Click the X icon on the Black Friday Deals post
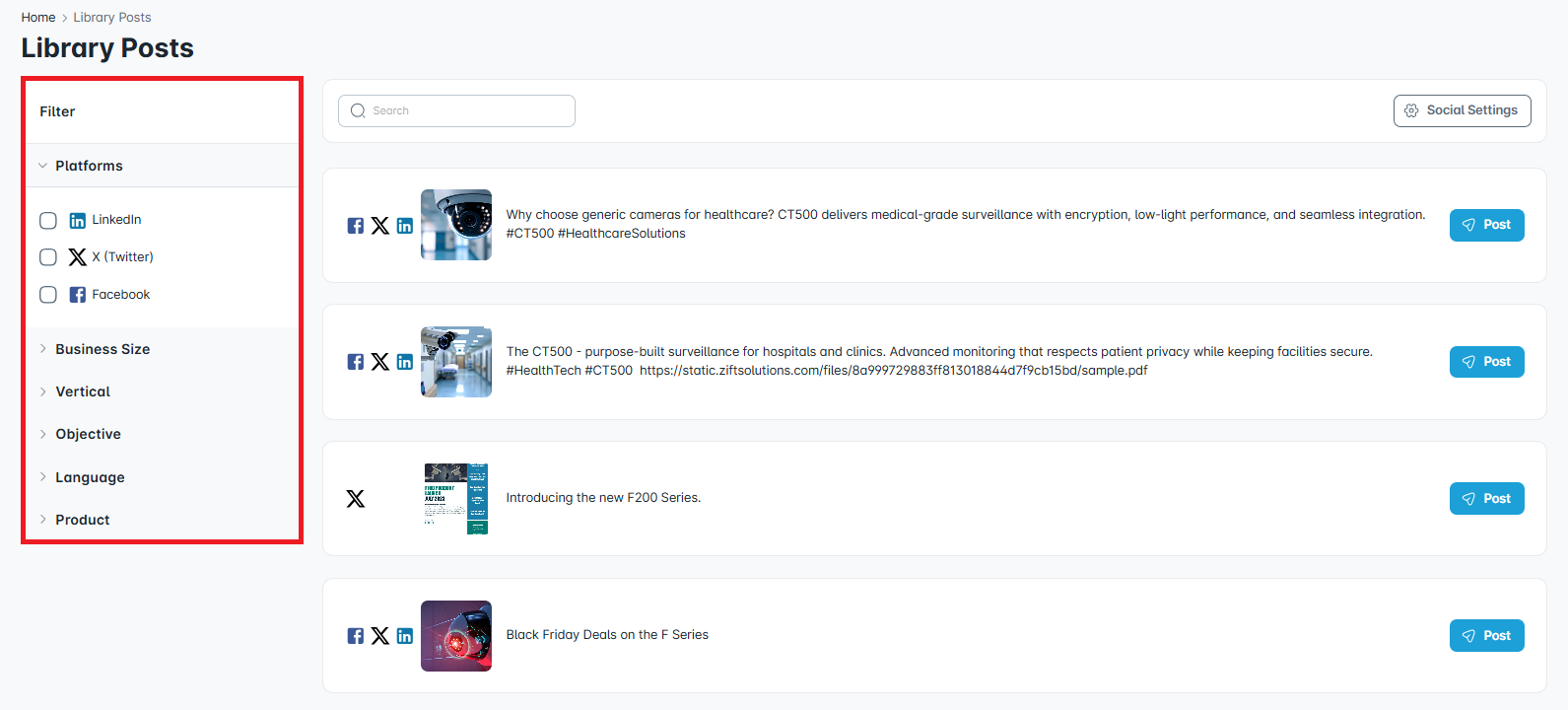 click(380, 636)
